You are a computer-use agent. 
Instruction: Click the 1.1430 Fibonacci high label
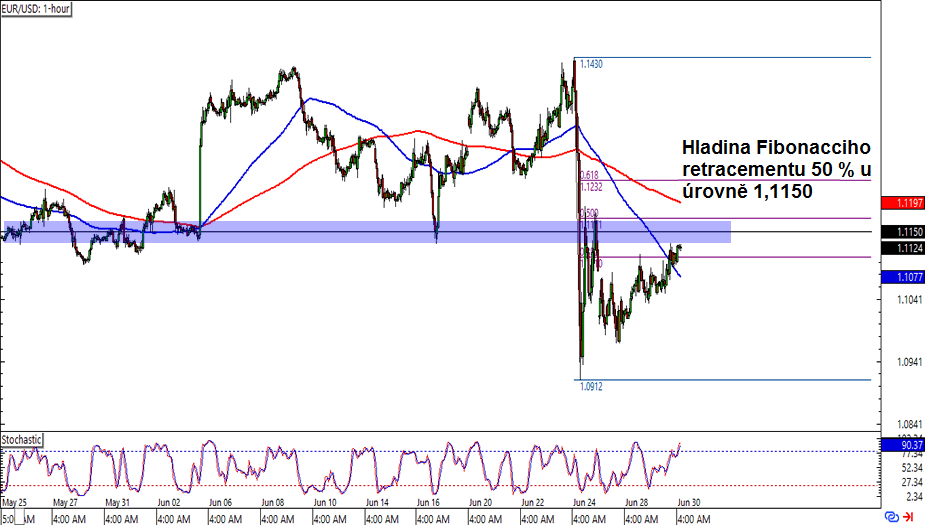coord(591,64)
